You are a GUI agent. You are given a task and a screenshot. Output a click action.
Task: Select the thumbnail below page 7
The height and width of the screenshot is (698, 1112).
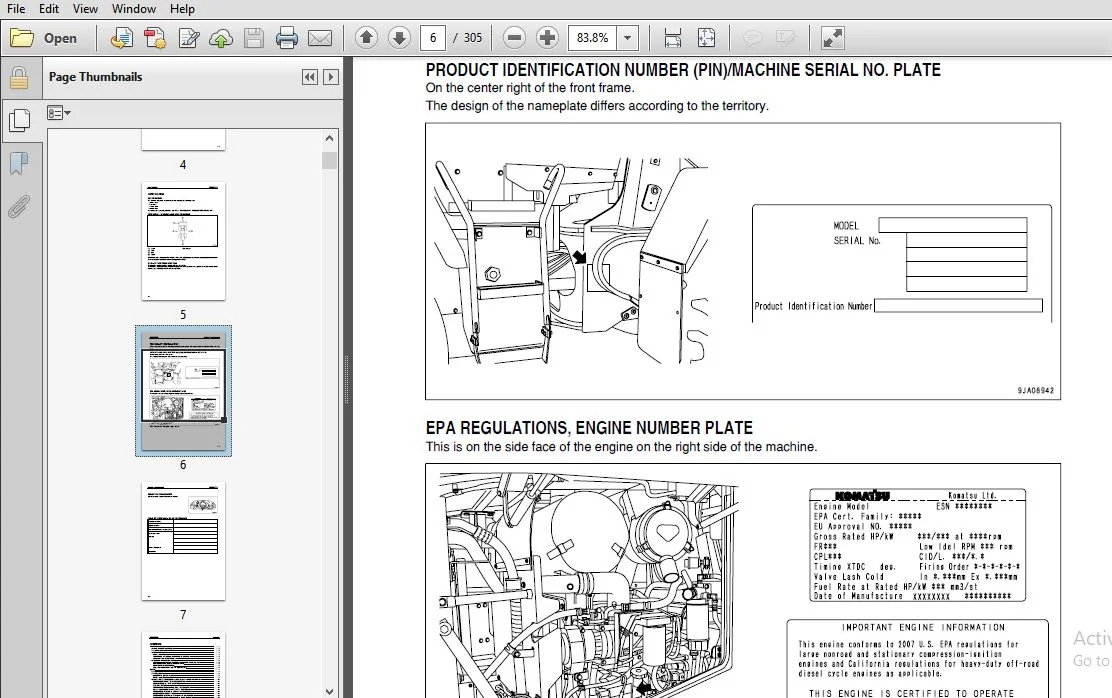click(x=183, y=665)
